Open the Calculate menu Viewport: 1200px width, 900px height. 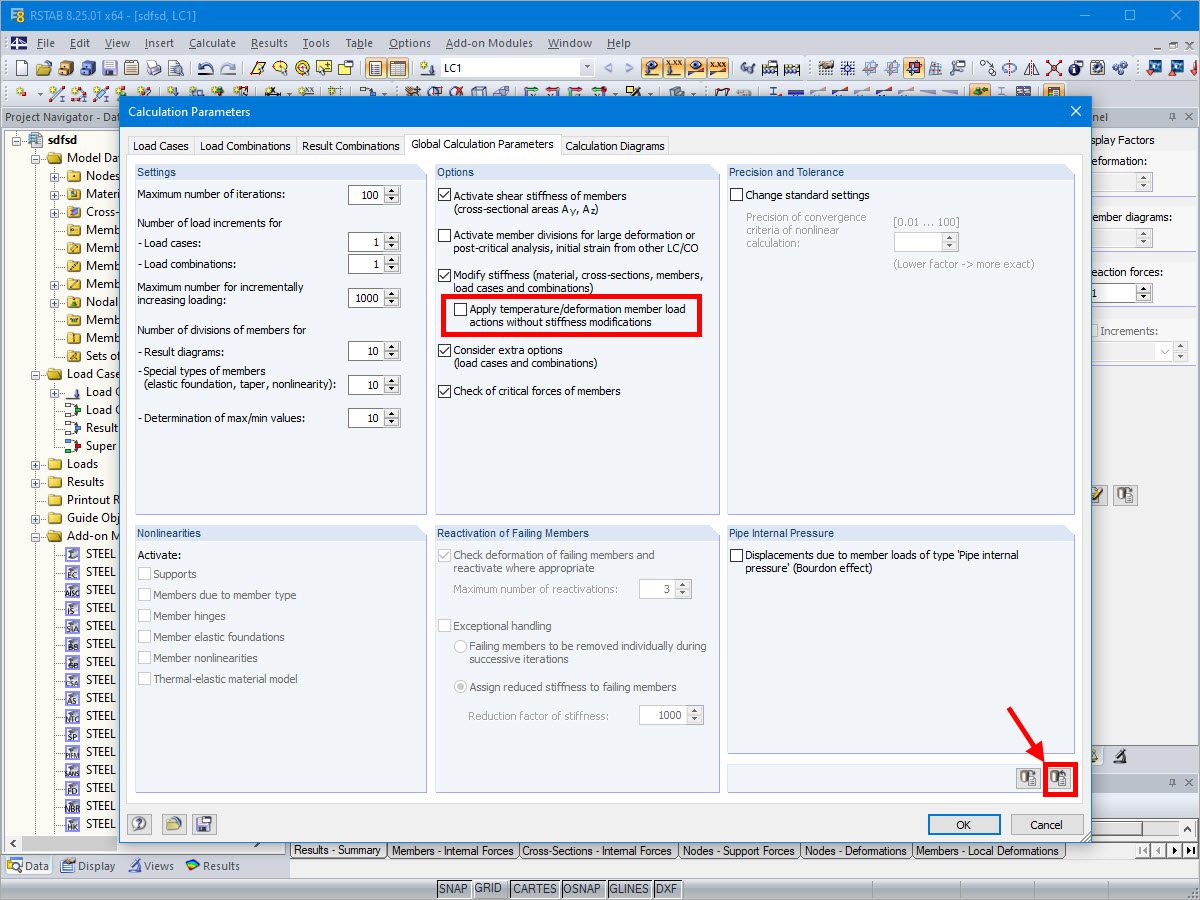point(212,43)
